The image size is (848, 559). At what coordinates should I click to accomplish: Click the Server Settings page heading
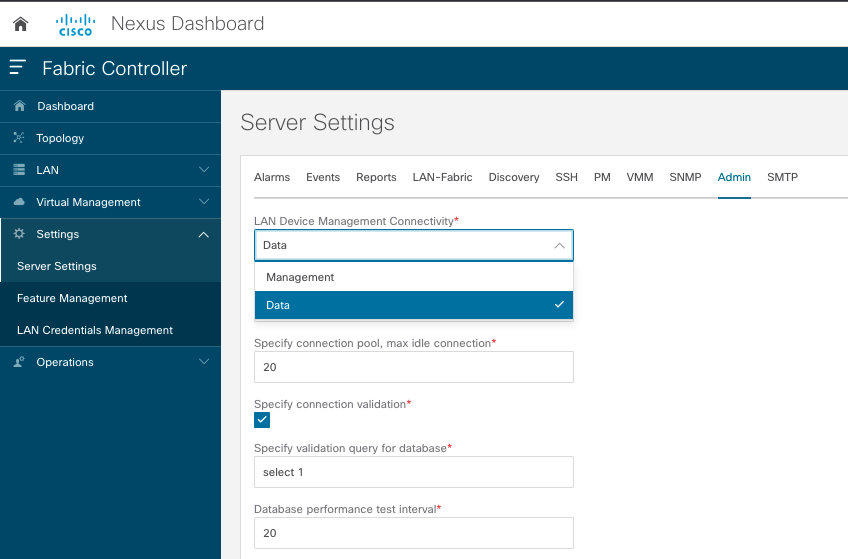point(317,123)
